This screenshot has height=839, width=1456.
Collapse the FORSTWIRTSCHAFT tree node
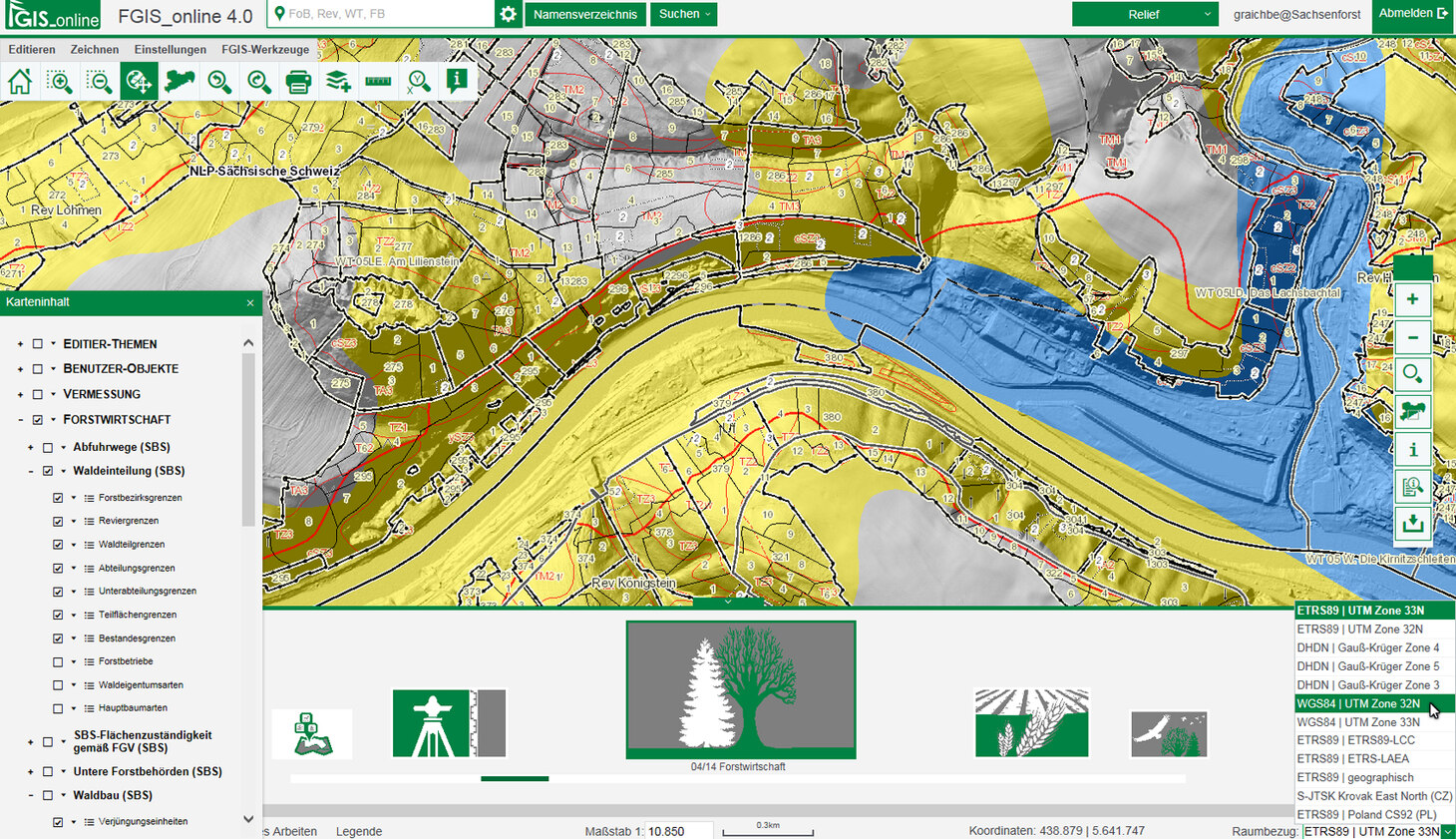pos(18,419)
